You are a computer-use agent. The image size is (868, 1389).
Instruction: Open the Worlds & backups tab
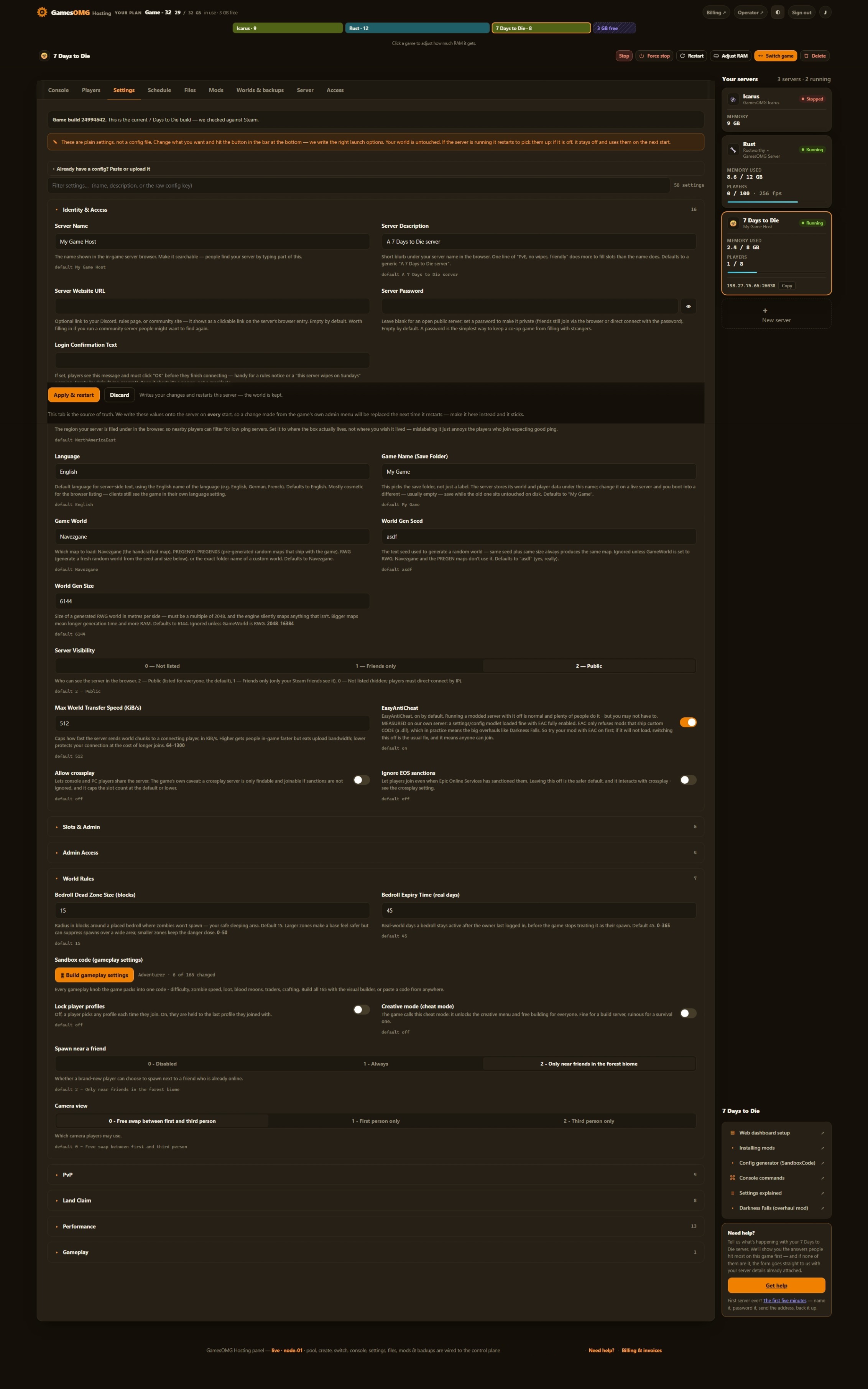260,90
